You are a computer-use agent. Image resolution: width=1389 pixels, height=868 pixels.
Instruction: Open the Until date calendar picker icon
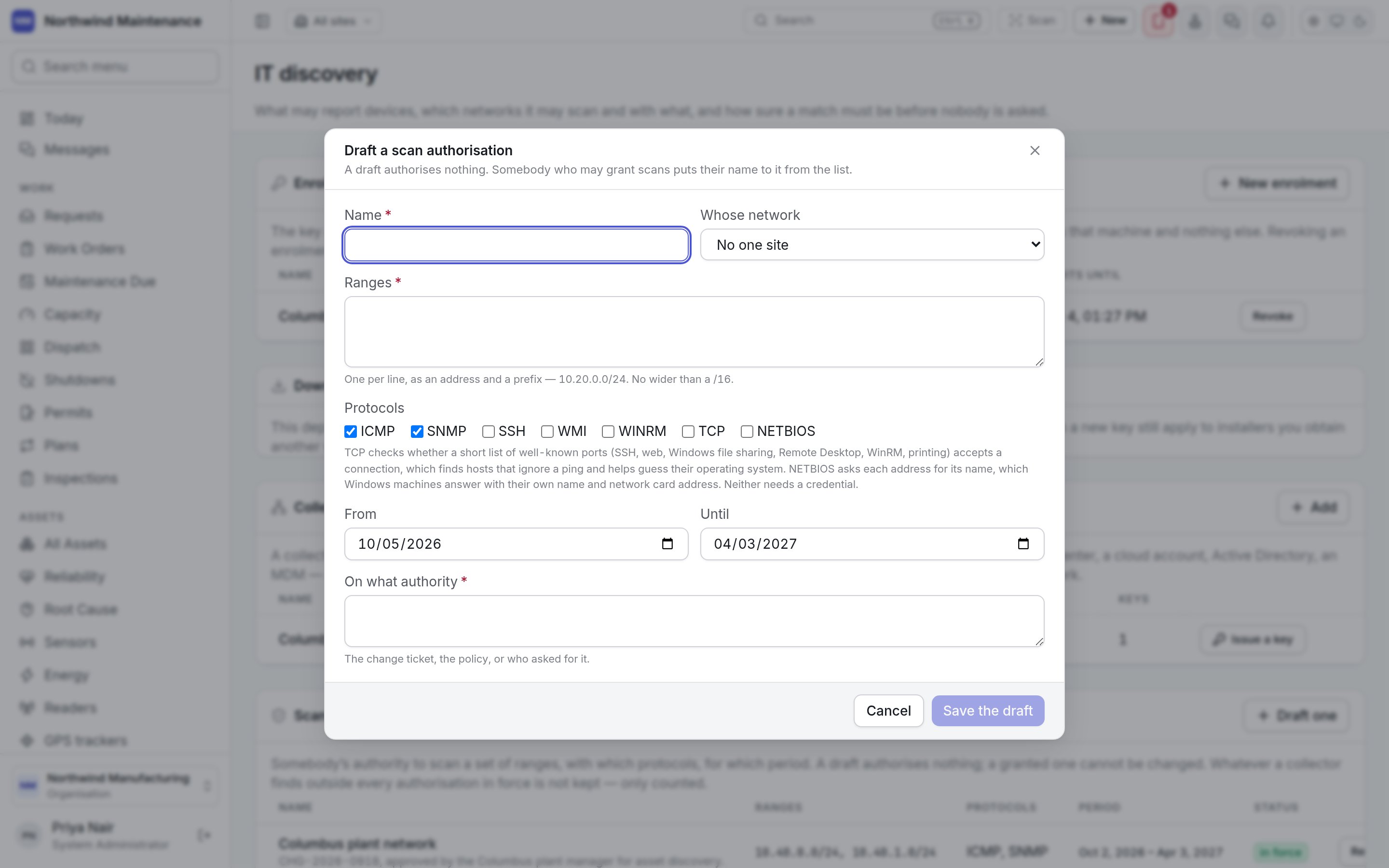coord(1023,543)
